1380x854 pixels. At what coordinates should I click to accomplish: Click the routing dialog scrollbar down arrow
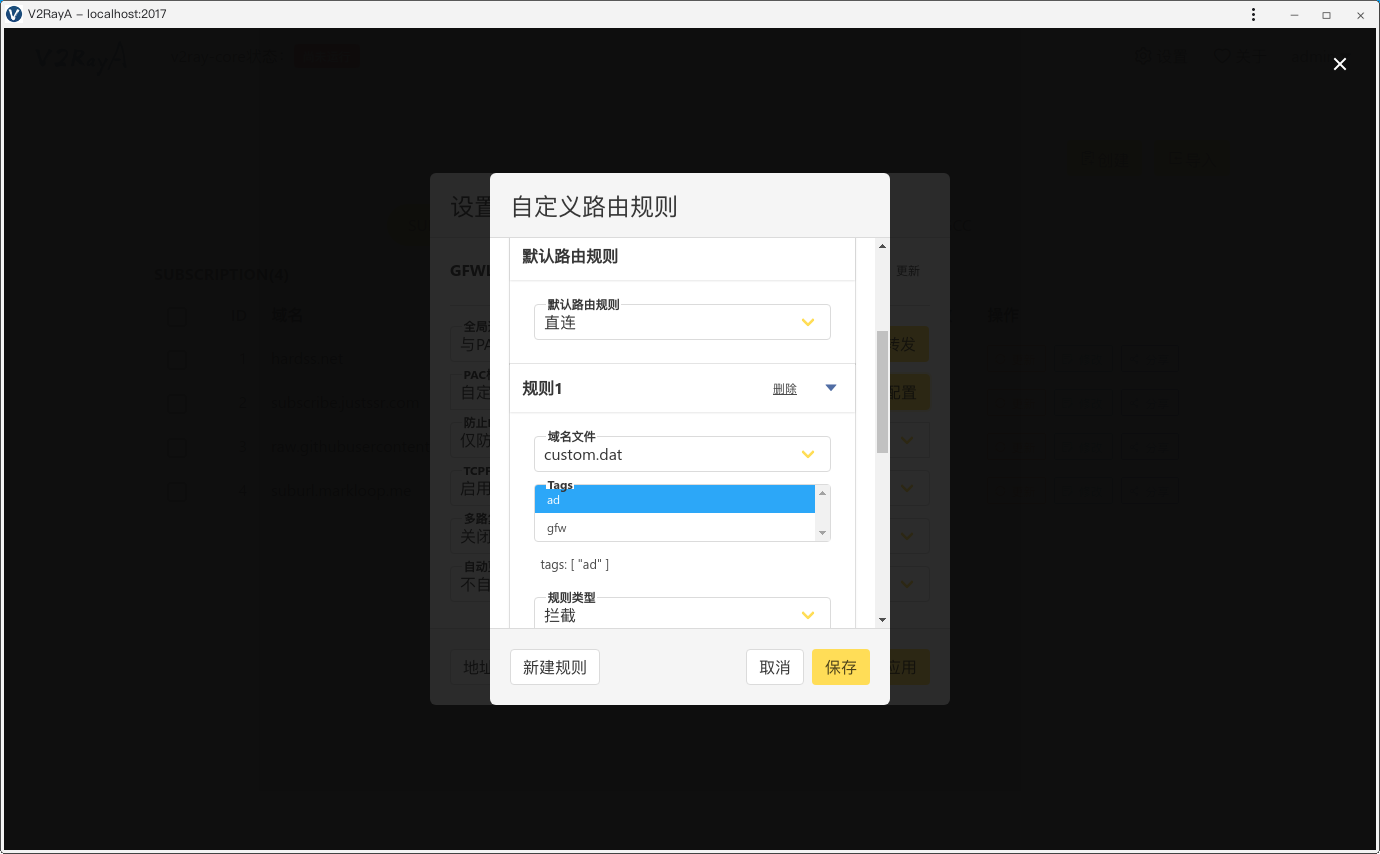point(882,620)
